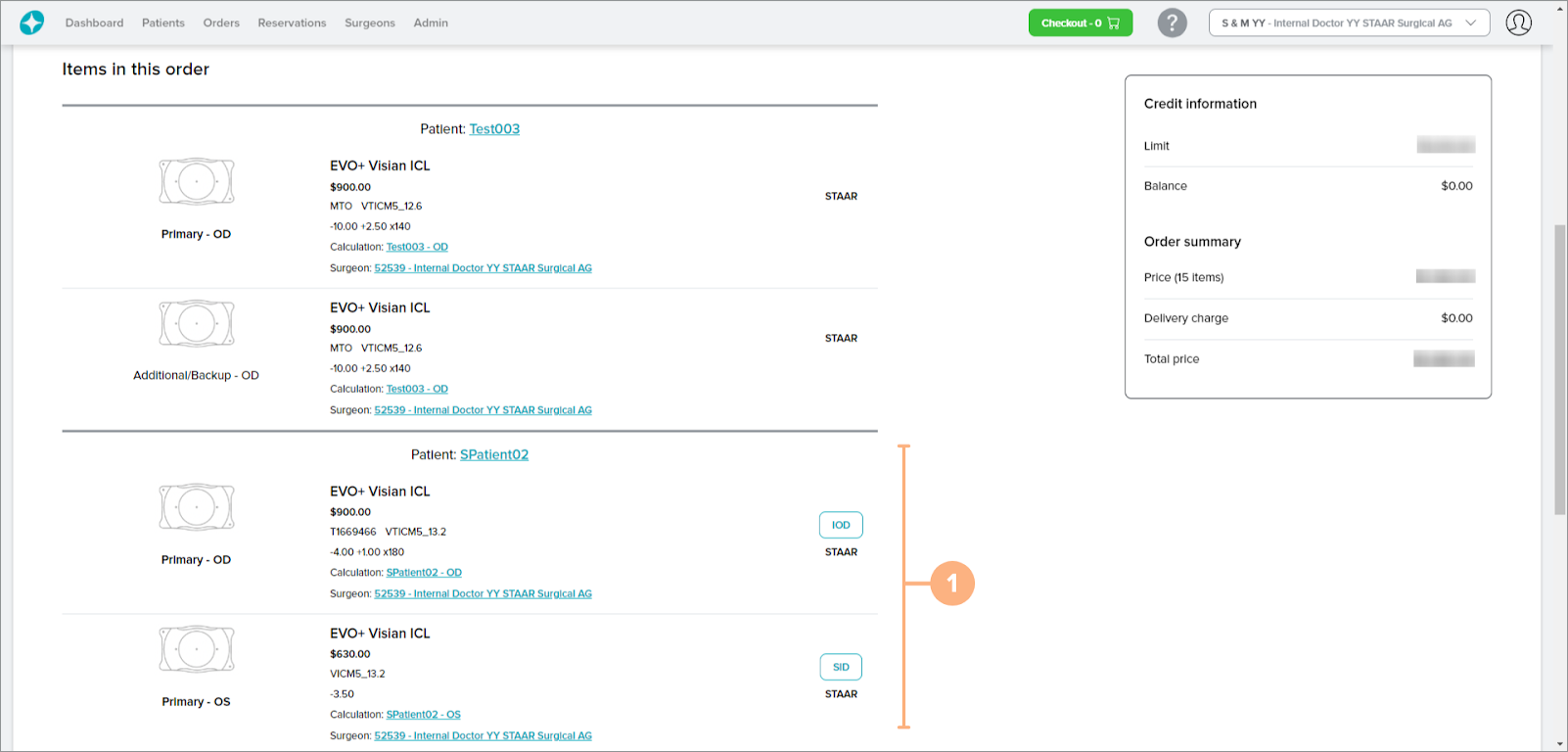The width and height of the screenshot is (1568, 752).
Task: Open the help question mark icon
Action: 1172,23
